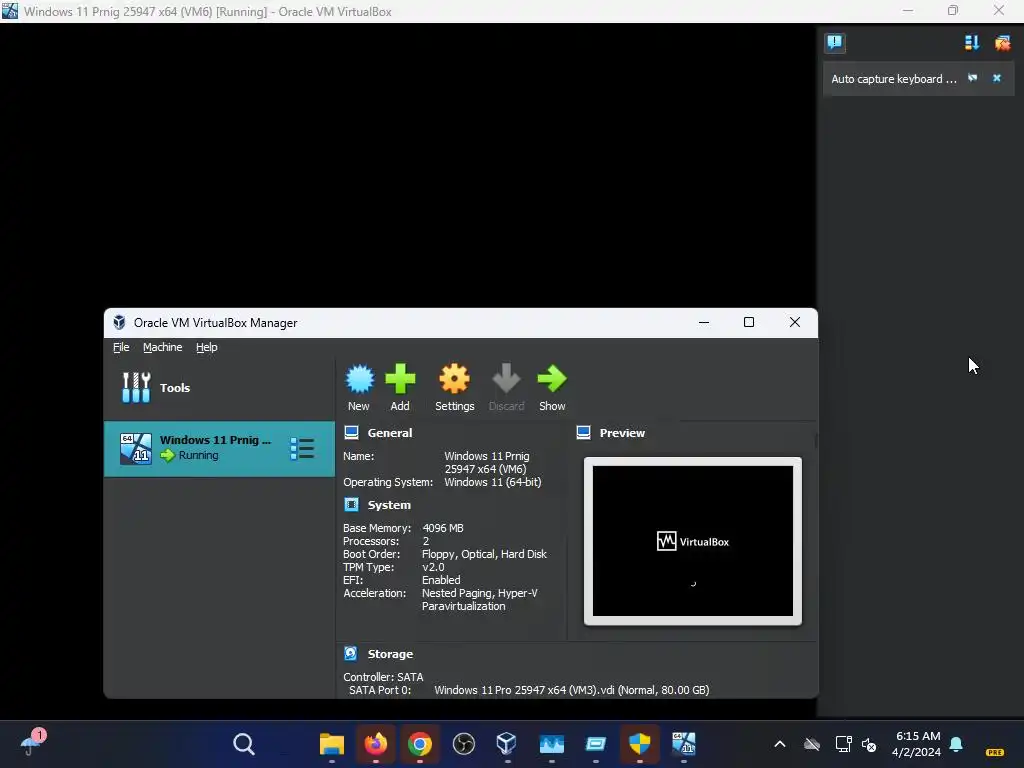Viewport: 1024px width, 768px height.
Task: Click the dismiss all notifications icon
Action: tap(1002, 43)
